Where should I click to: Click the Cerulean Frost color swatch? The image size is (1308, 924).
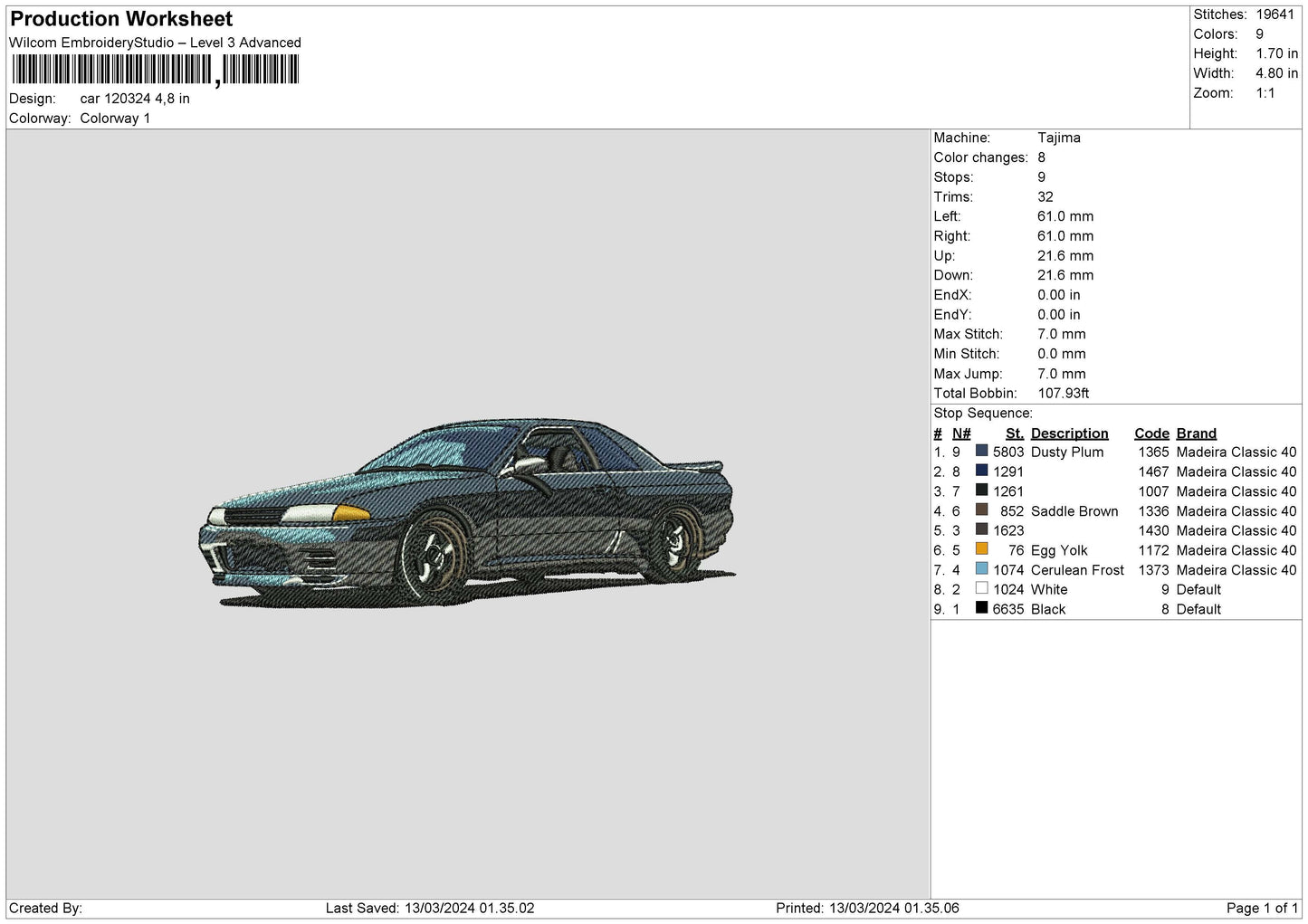pos(981,569)
